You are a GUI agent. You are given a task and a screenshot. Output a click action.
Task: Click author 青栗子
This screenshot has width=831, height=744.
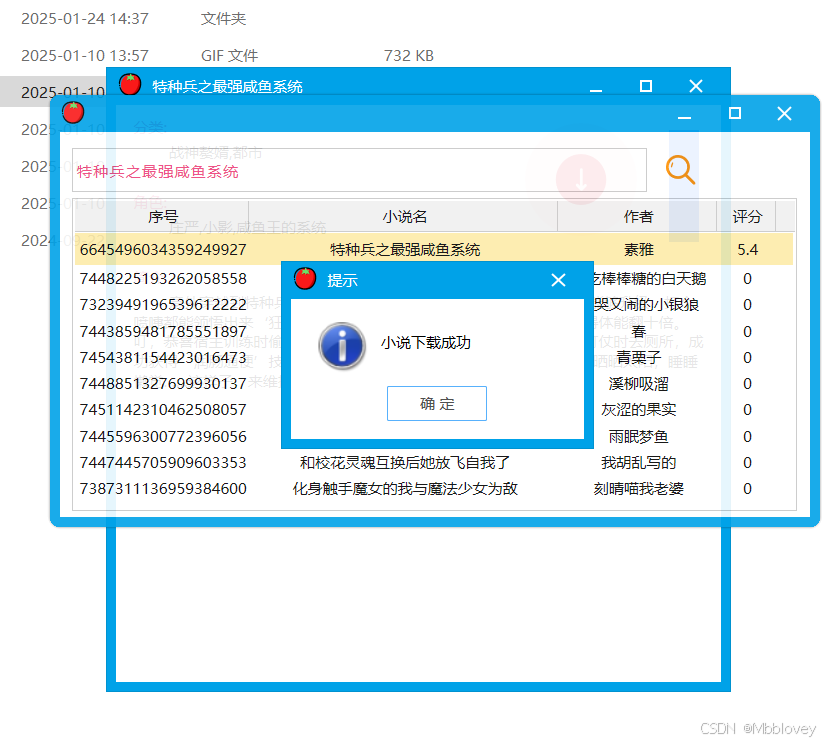click(639, 358)
